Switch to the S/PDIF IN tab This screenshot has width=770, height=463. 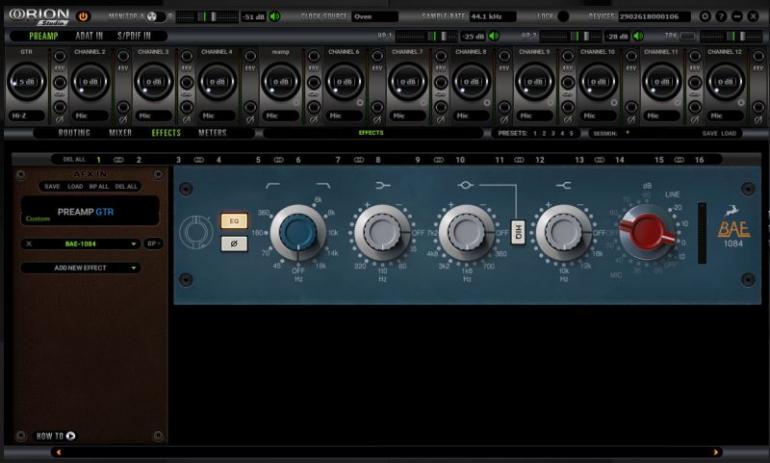134,36
